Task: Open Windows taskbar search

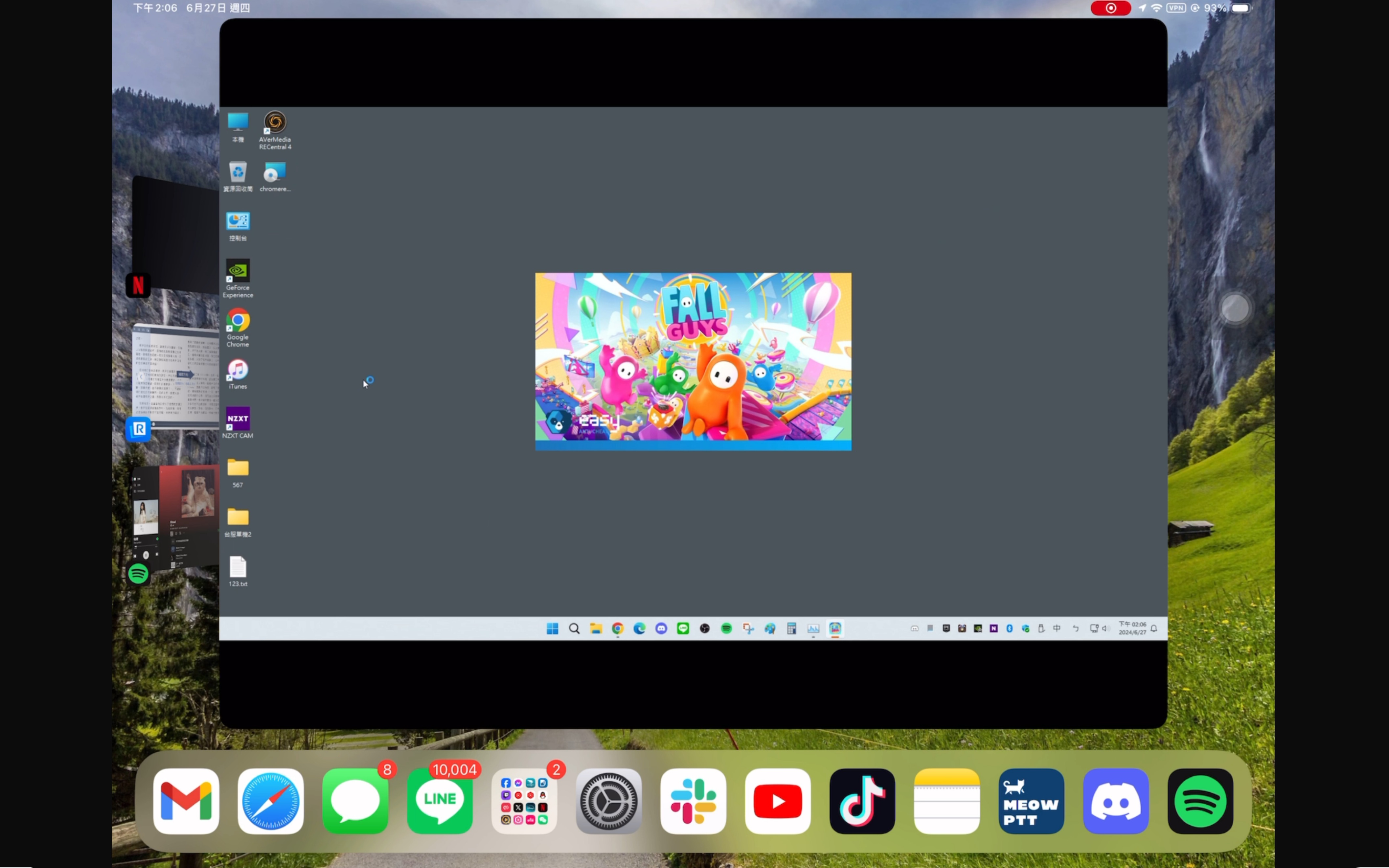Action: coord(574,628)
